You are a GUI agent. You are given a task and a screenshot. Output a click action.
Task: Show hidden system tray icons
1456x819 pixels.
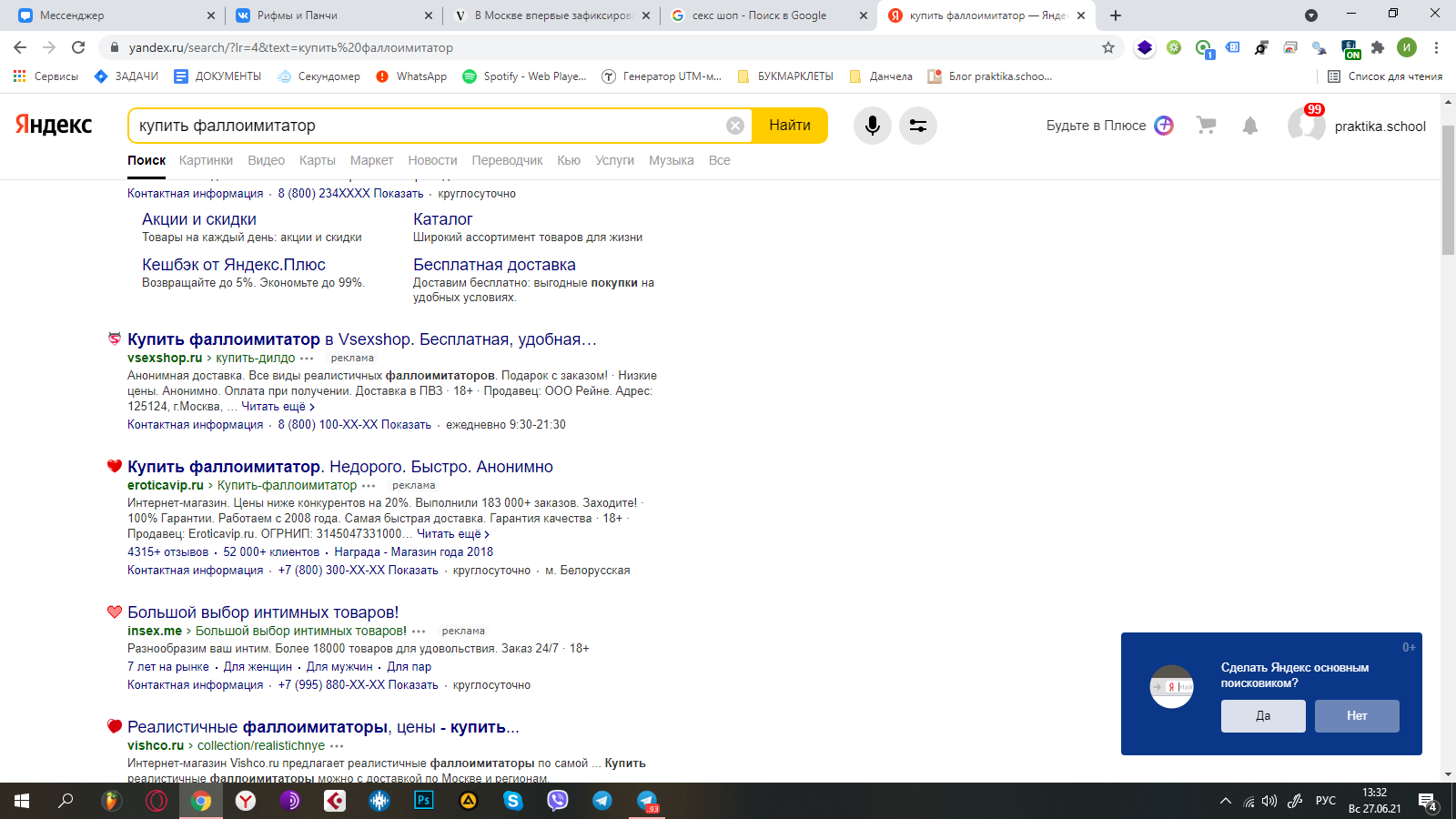click(1226, 801)
